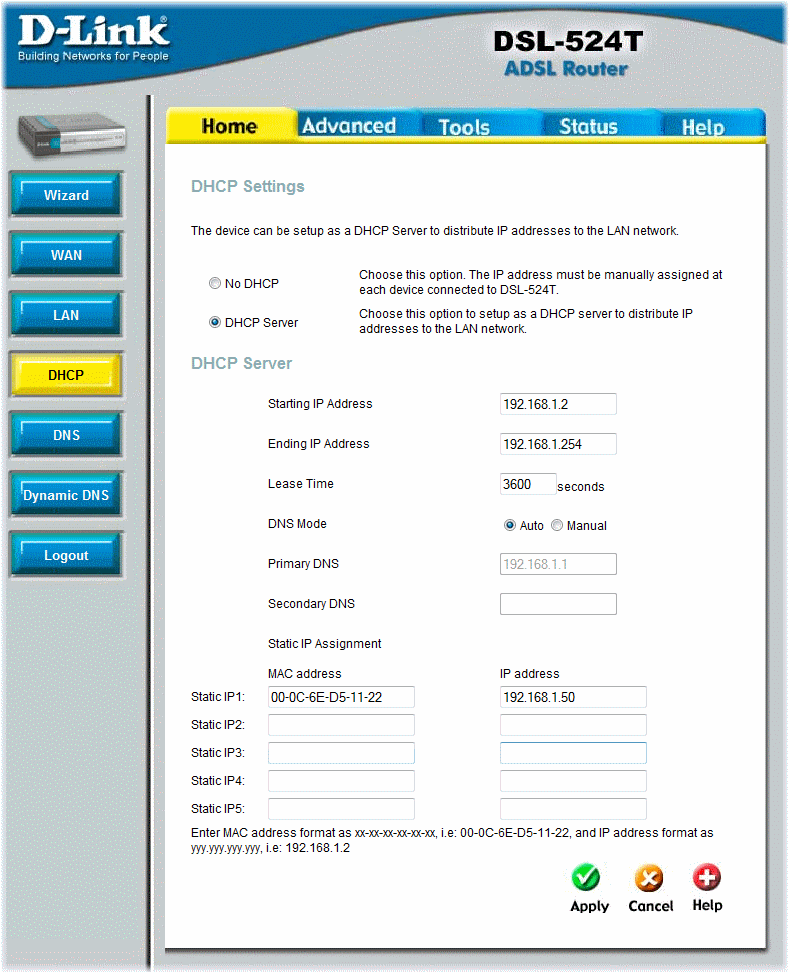Click the 'DNS Mode' label
This screenshot has width=789, height=973.
click(297, 524)
